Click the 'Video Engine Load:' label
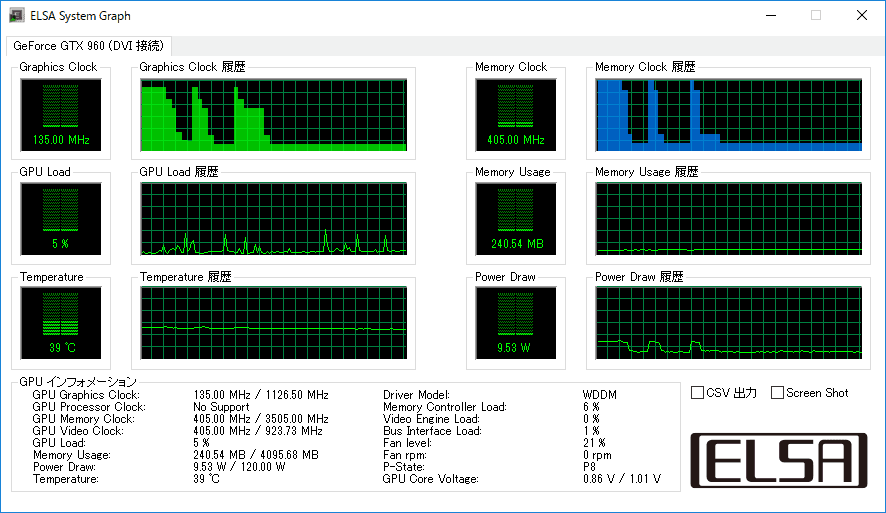Viewport: 886px width, 513px height. 431,419
